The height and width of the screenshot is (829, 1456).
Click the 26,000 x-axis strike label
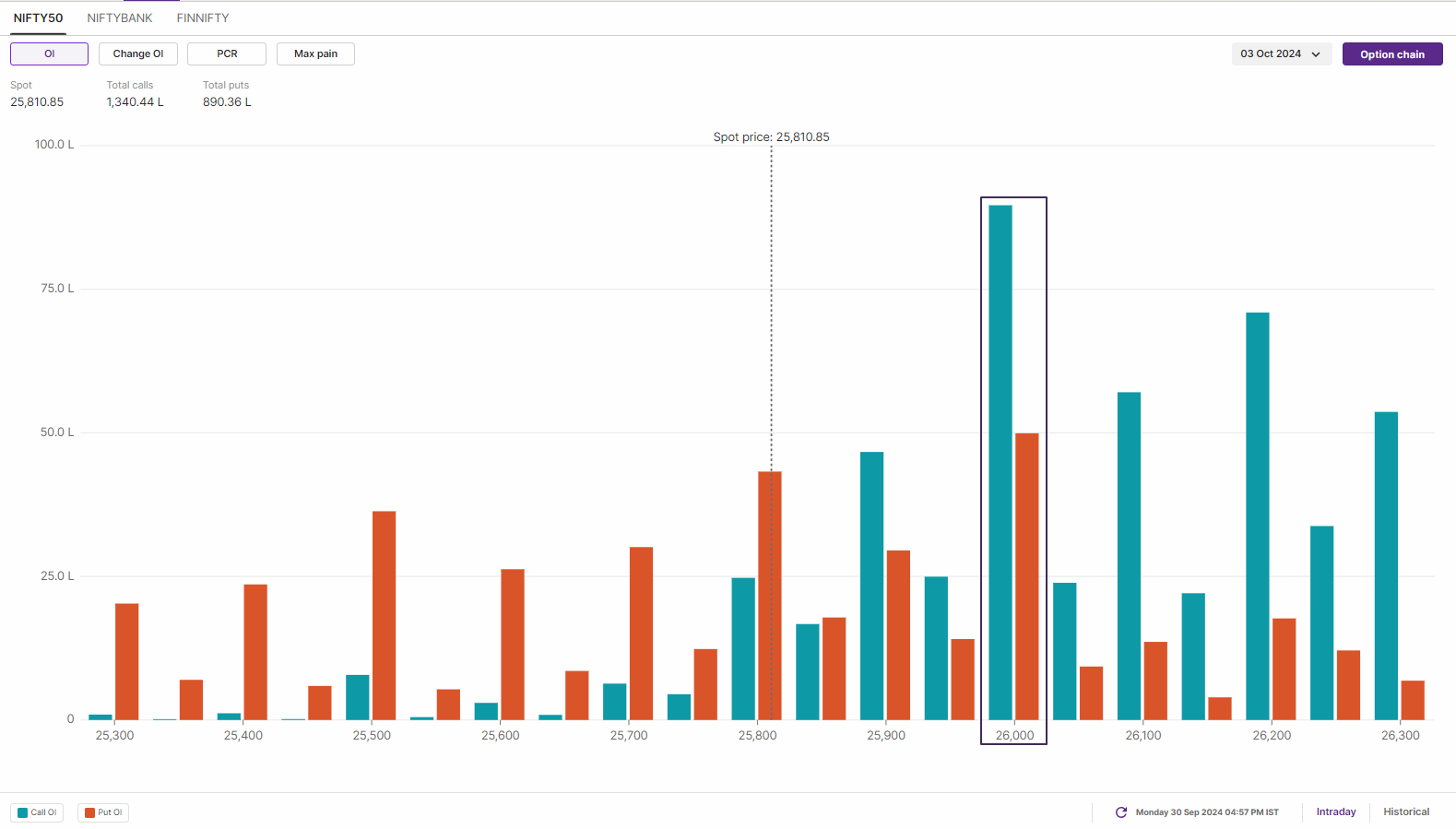tap(1014, 735)
